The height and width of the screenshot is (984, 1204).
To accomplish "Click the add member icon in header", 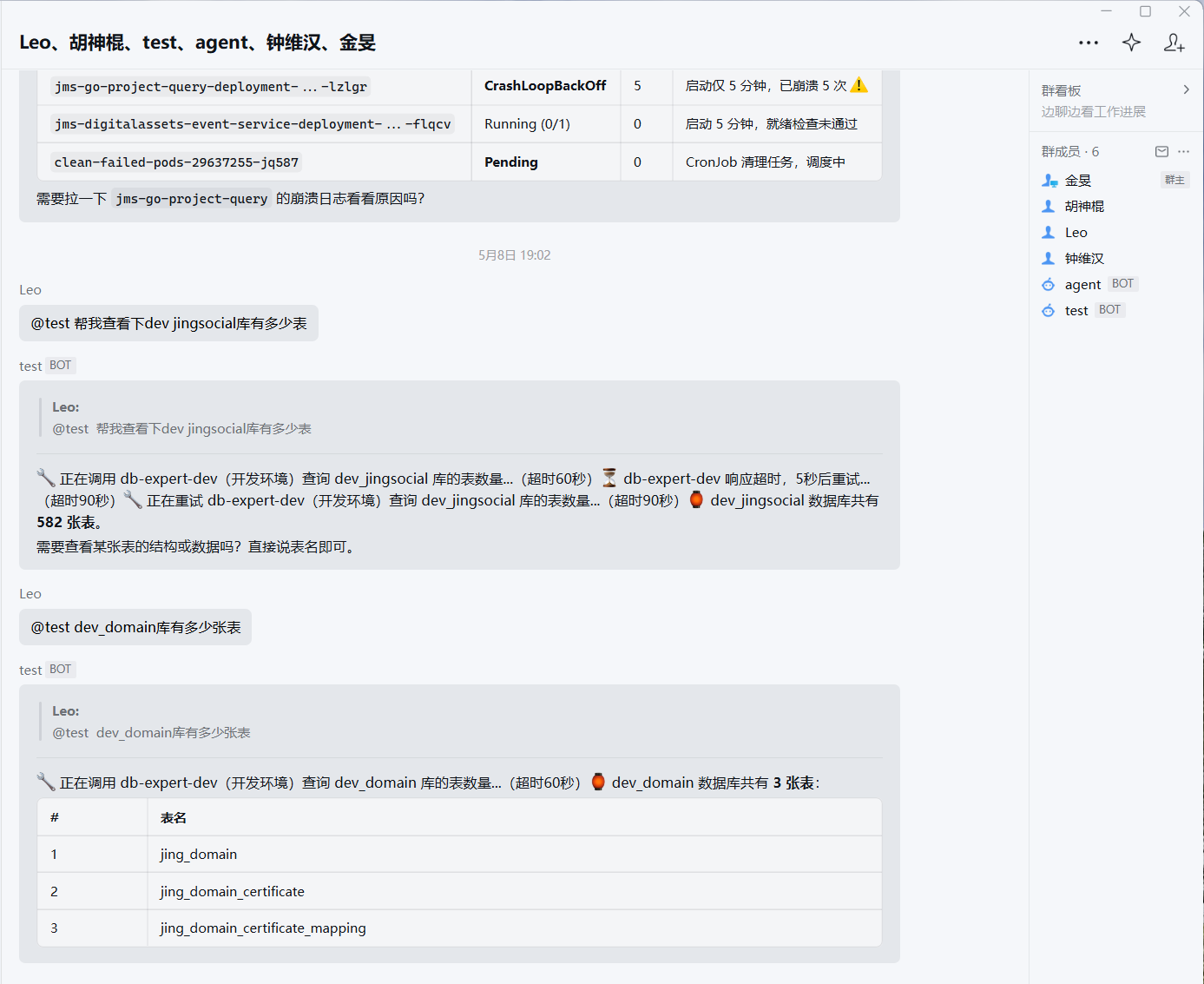I will pos(1174,43).
